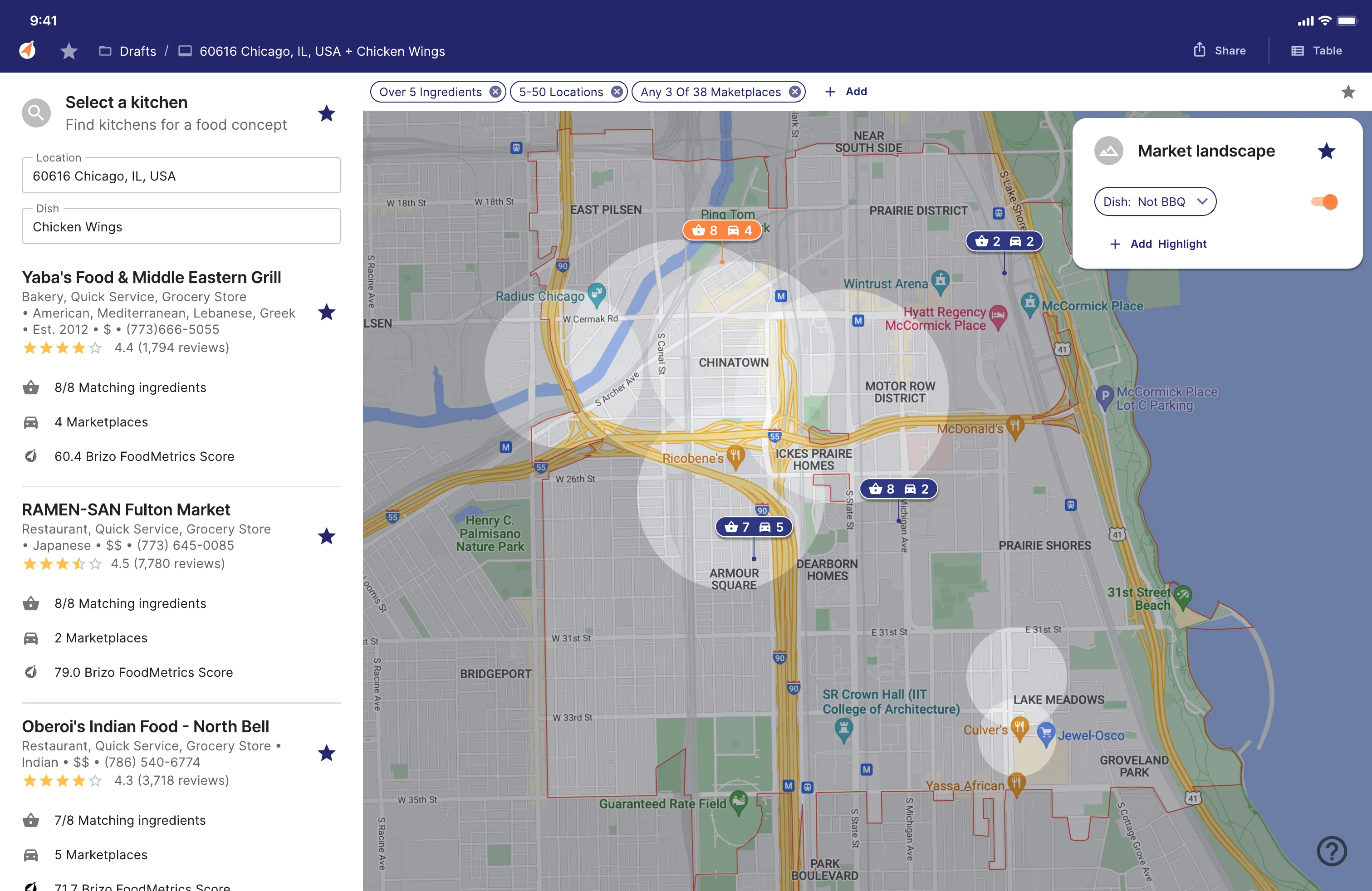Click the Location input field
The width and height of the screenshot is (1372, 891).
[x=181, y=175]
